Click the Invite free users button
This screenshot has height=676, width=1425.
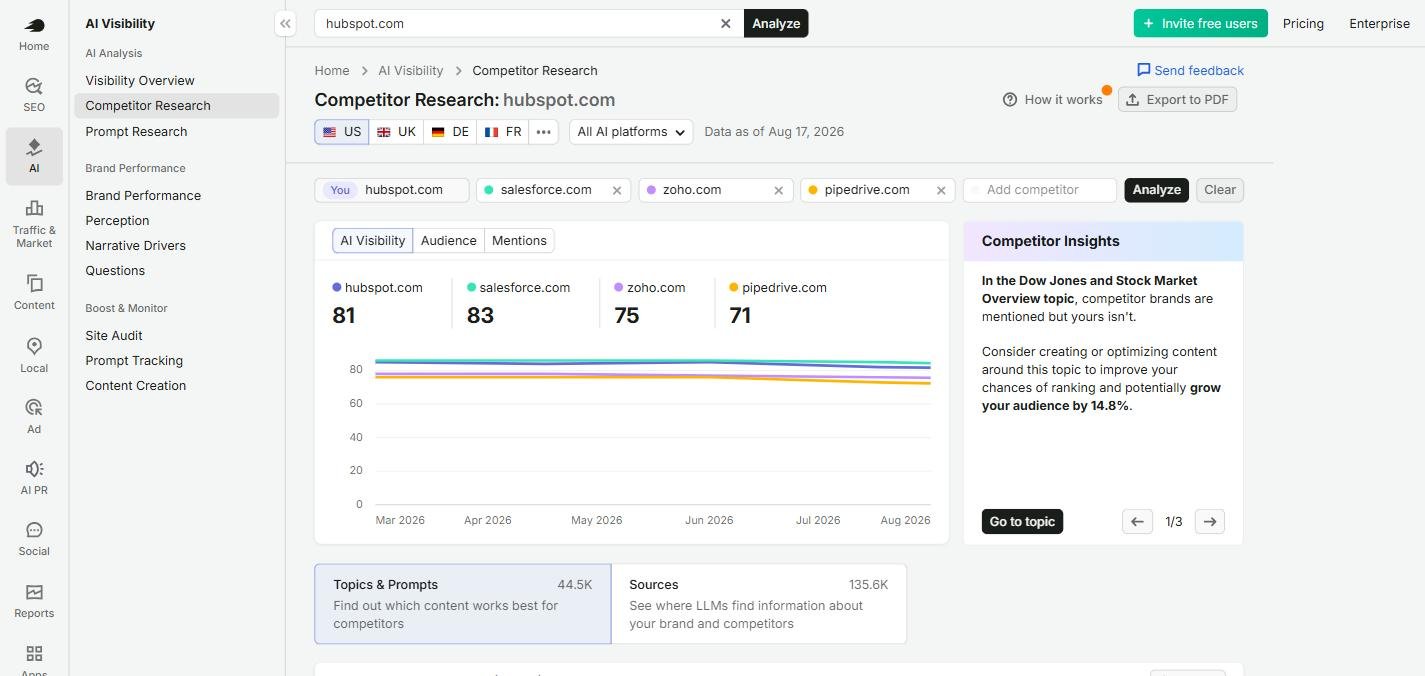(x=1200, y=23)
